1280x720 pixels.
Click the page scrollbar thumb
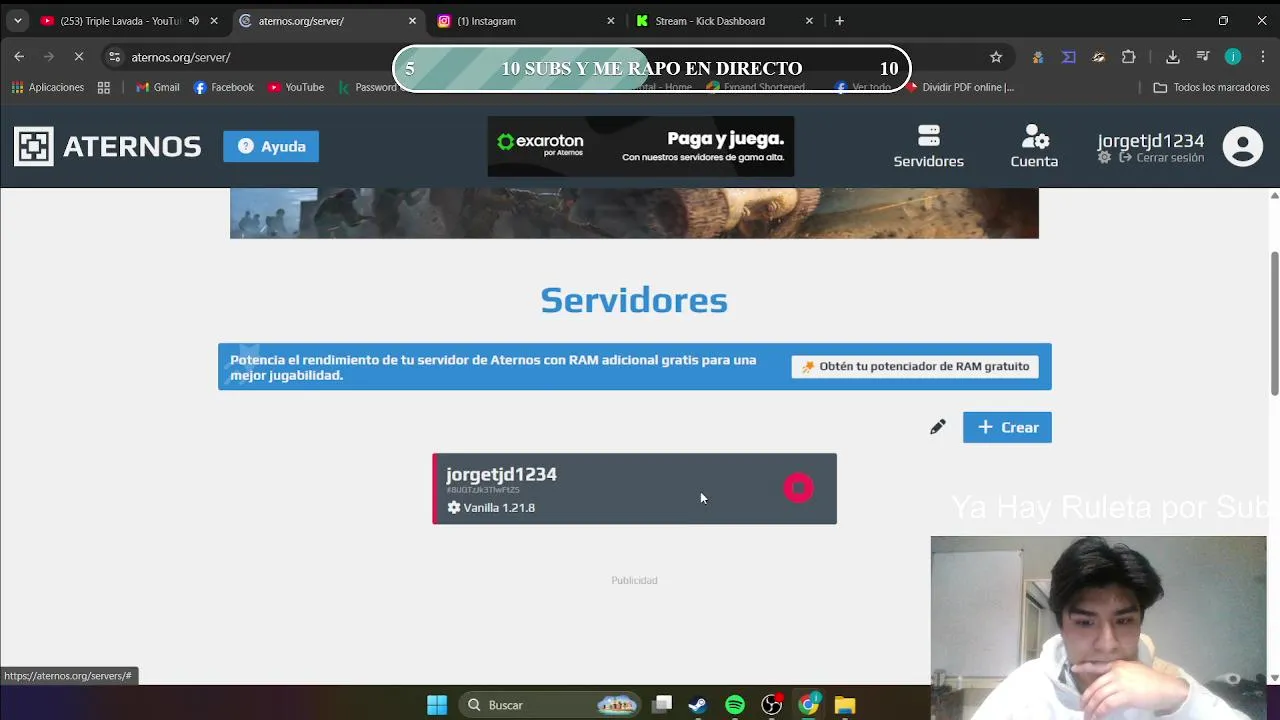click(1274, 322)
